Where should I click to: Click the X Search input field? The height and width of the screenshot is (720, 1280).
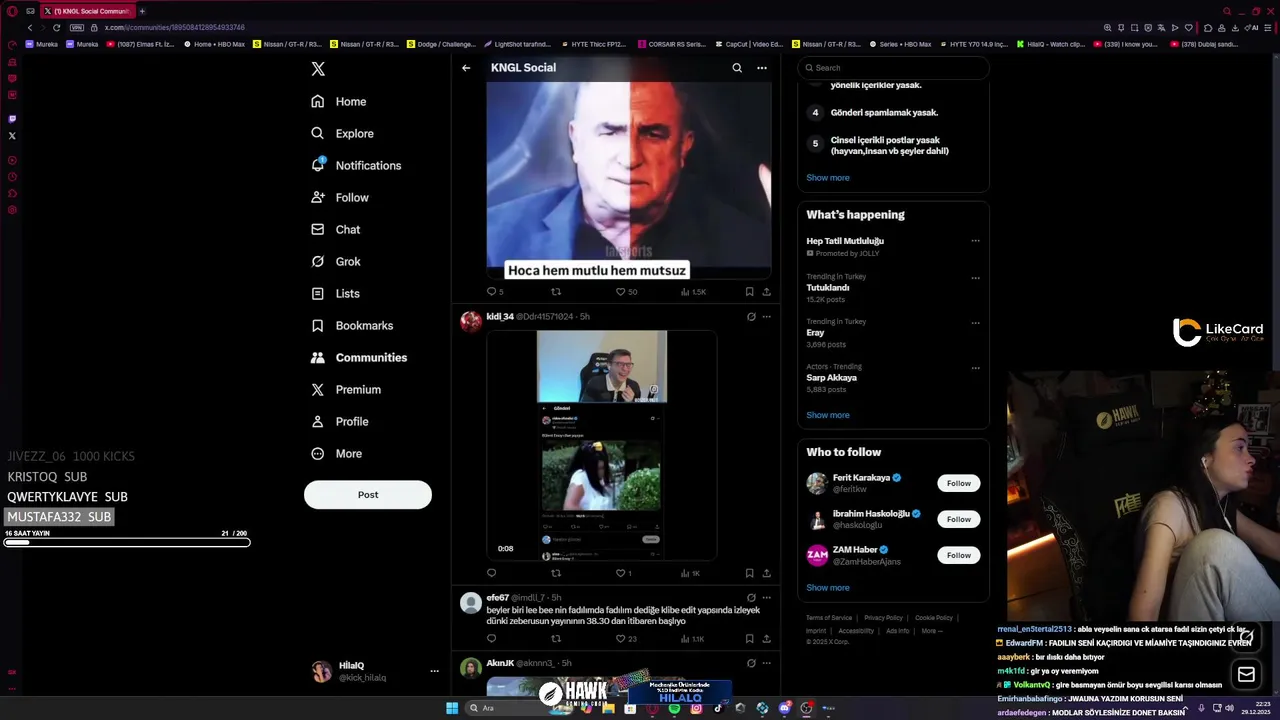coord(893,68)
